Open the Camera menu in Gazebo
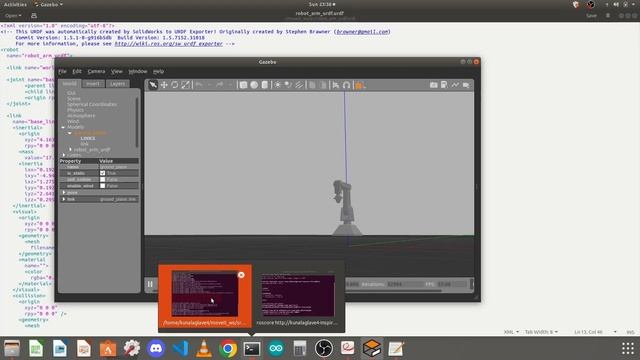This screenshot has width=640, height=360. pyautogui.click(x=96, y=71)
